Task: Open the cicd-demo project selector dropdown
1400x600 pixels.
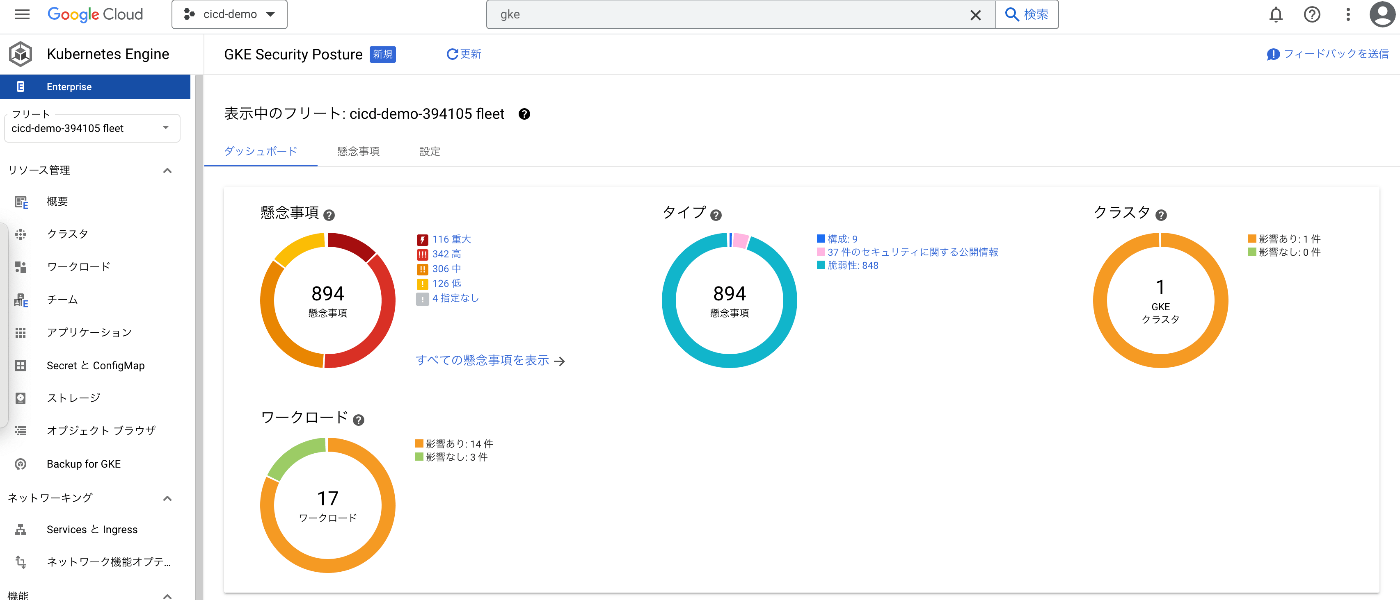Action: click(230, 14)
